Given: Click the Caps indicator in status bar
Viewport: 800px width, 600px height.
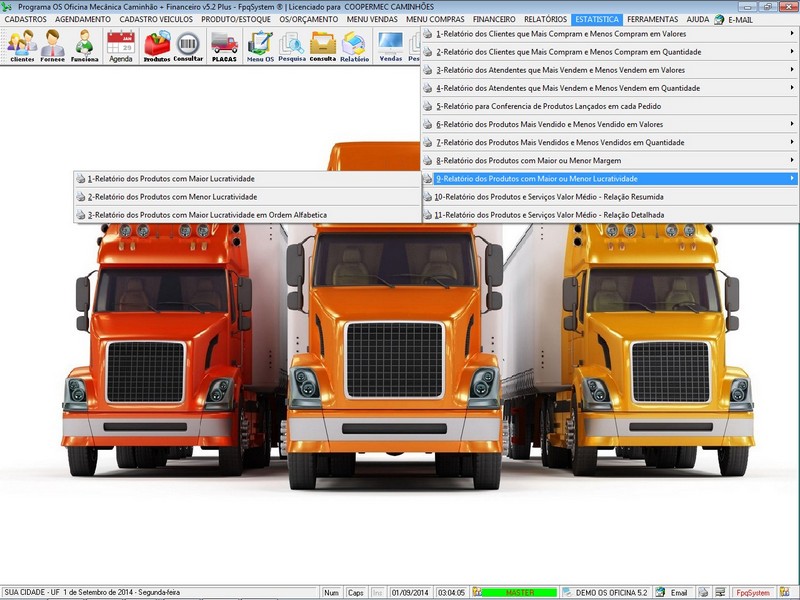Looking at the screenshot, I should (x=356, y=593).
